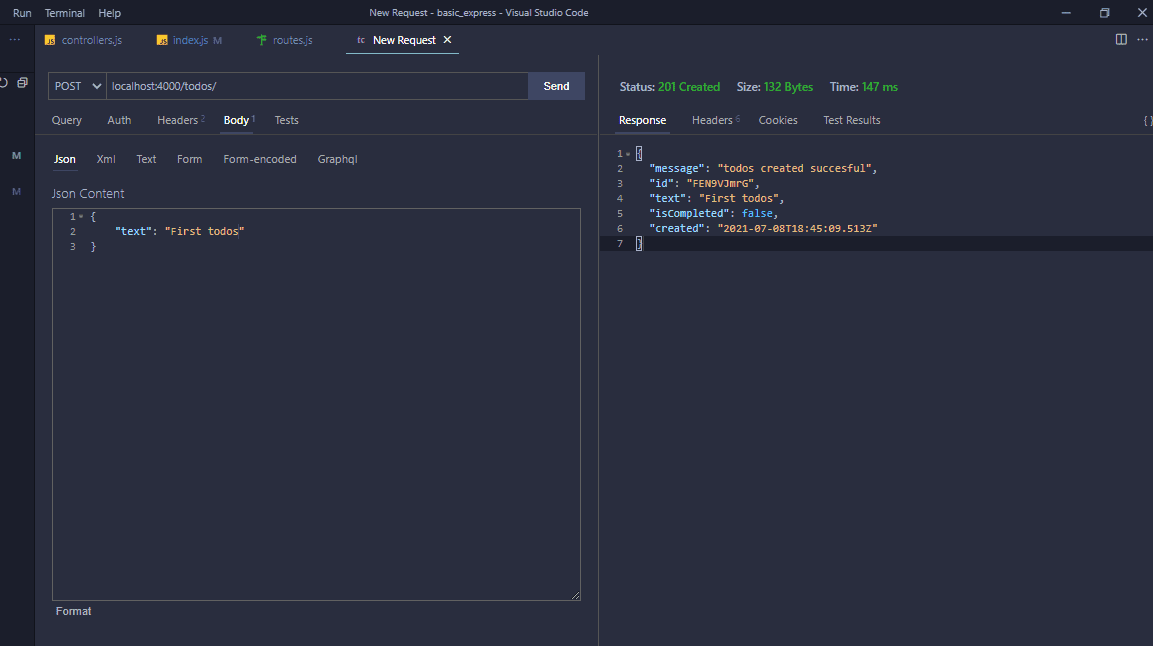Click the braces icon in the response panel
The height and width of the screenshot is (646, 1153).
click(1148, 121)
